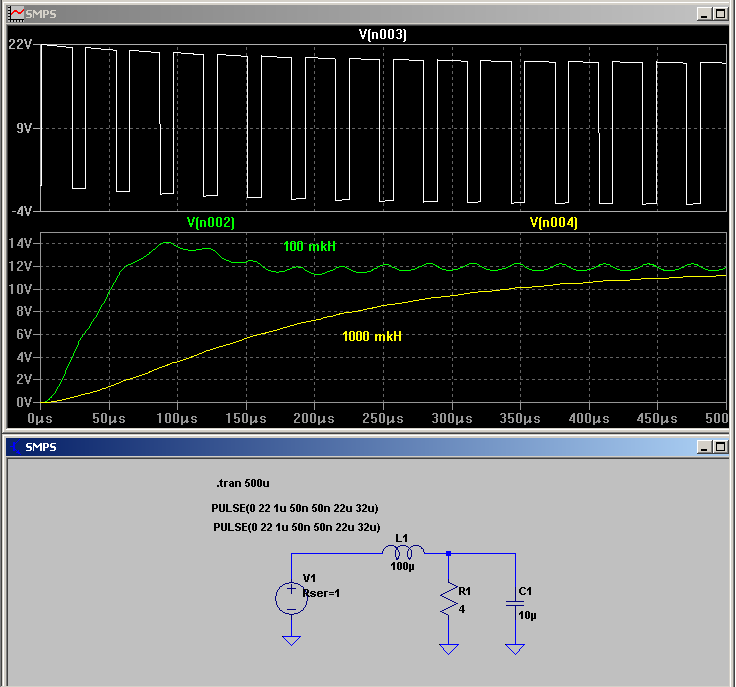Click the R1 component label

[464, 591]
